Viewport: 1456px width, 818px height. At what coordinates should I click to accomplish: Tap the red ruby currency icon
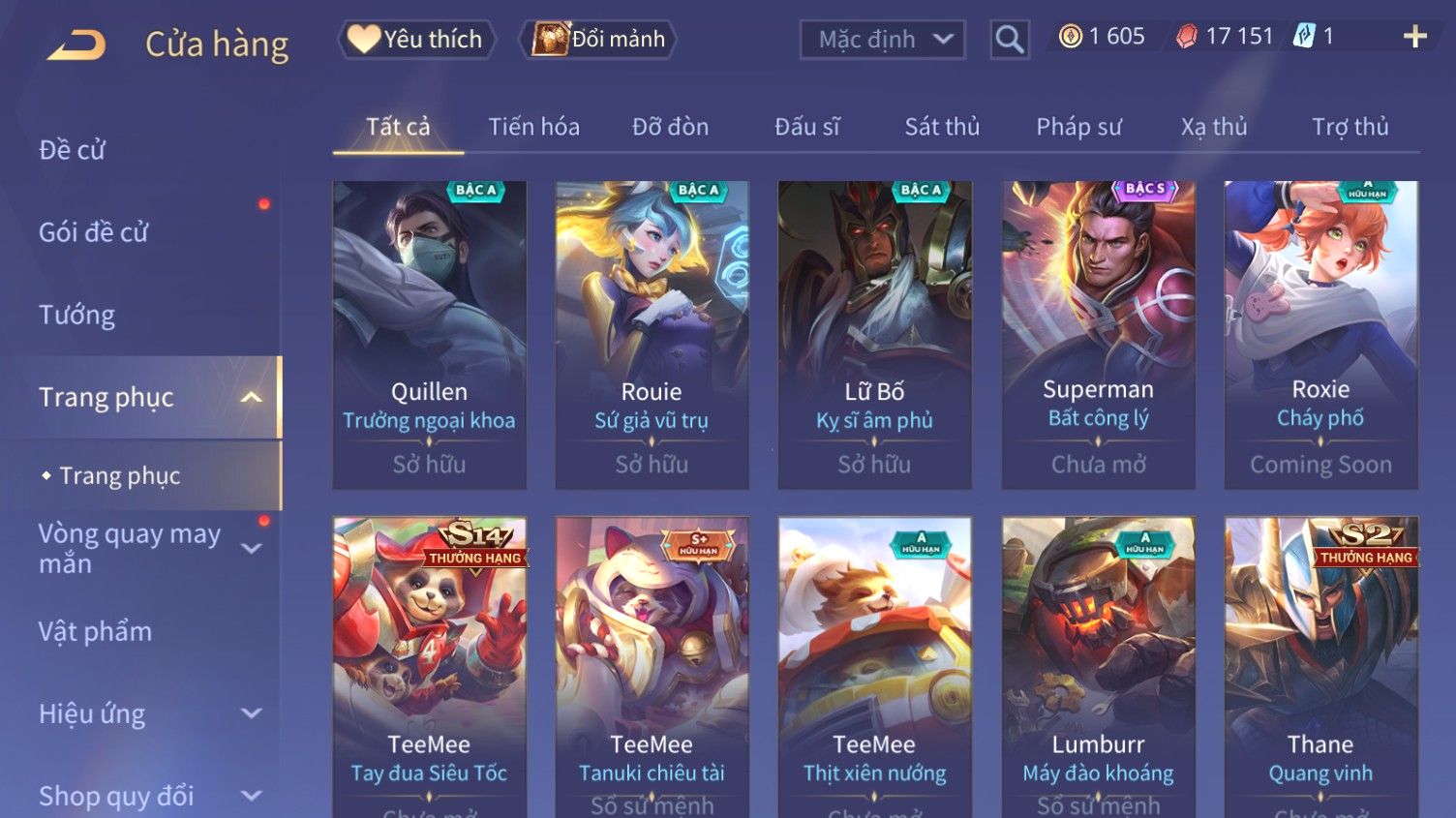(x=1186, y=37)
